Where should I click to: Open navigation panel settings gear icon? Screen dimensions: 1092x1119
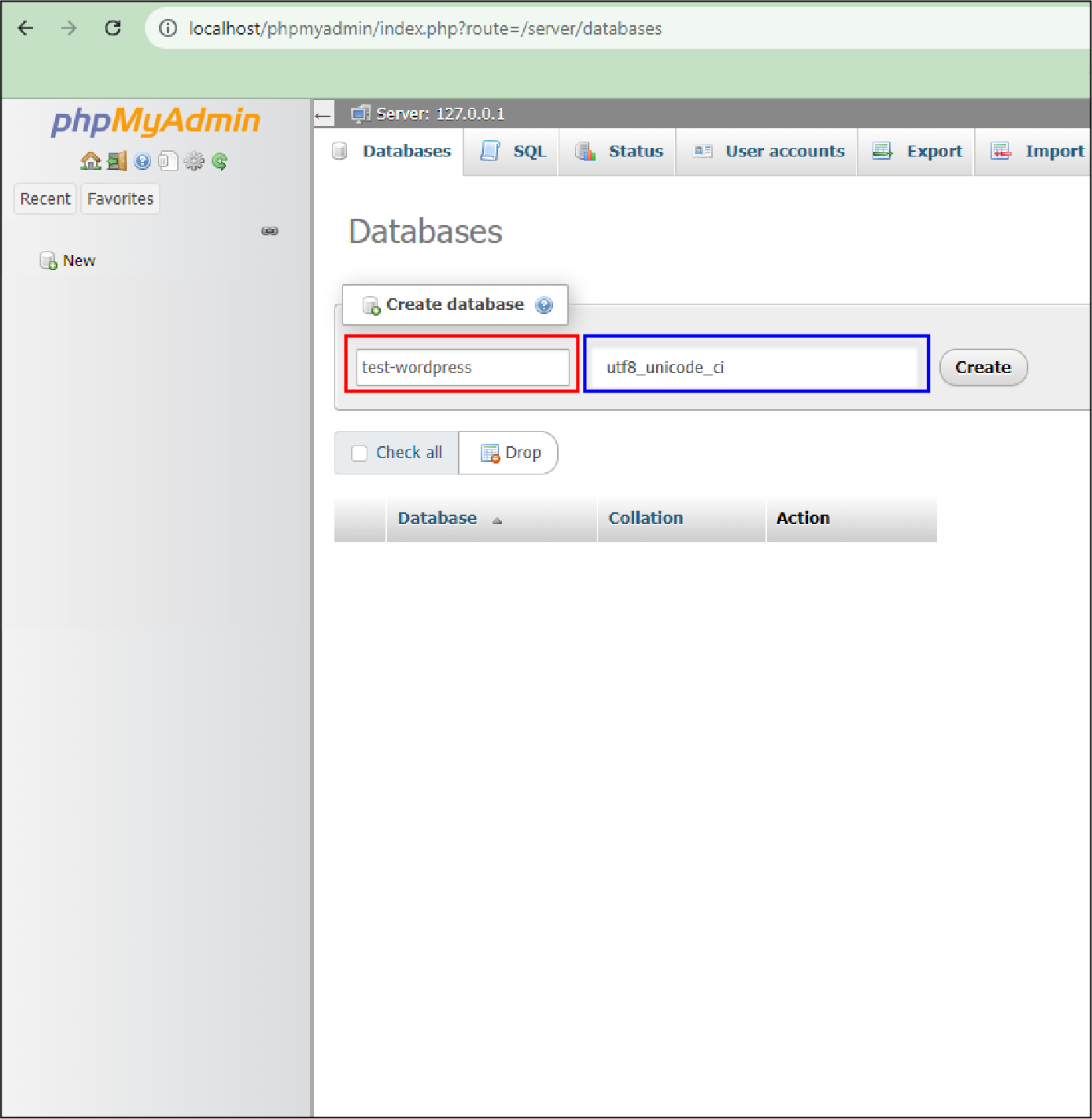194,161
